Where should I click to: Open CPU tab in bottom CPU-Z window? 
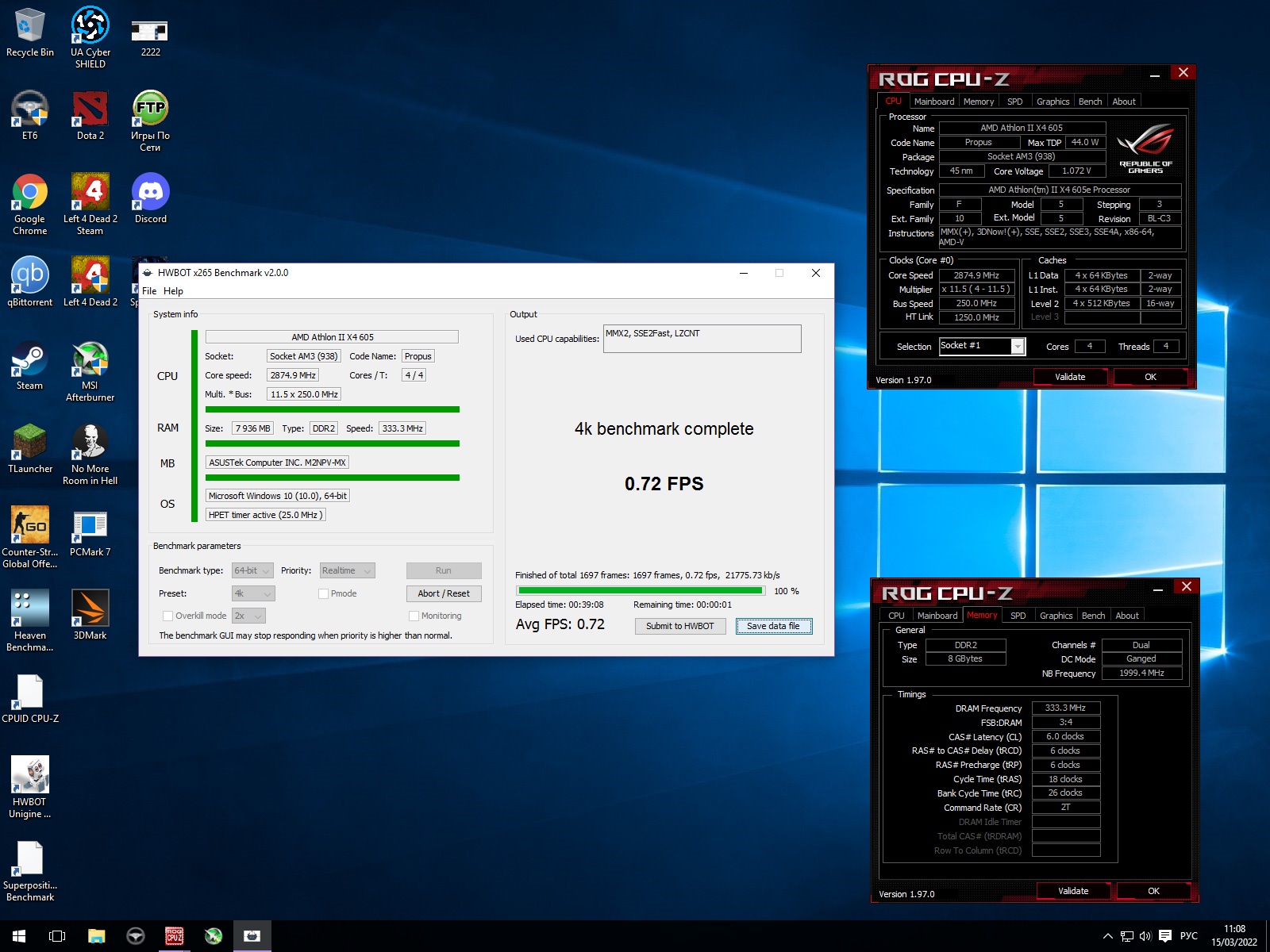(x=896, y=616)
